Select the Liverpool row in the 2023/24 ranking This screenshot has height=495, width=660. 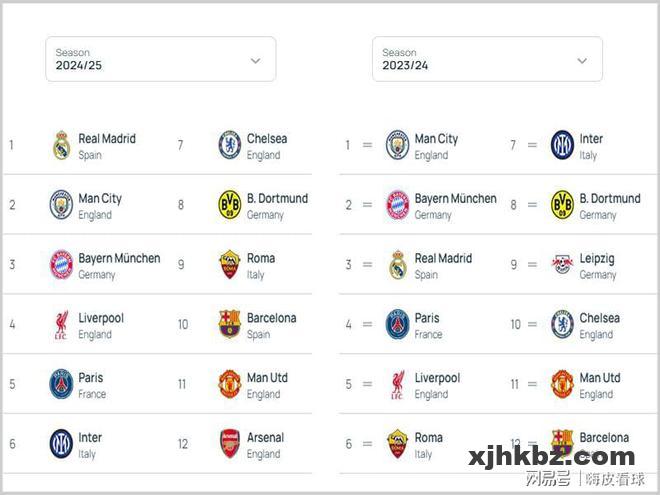pos(422,384)
